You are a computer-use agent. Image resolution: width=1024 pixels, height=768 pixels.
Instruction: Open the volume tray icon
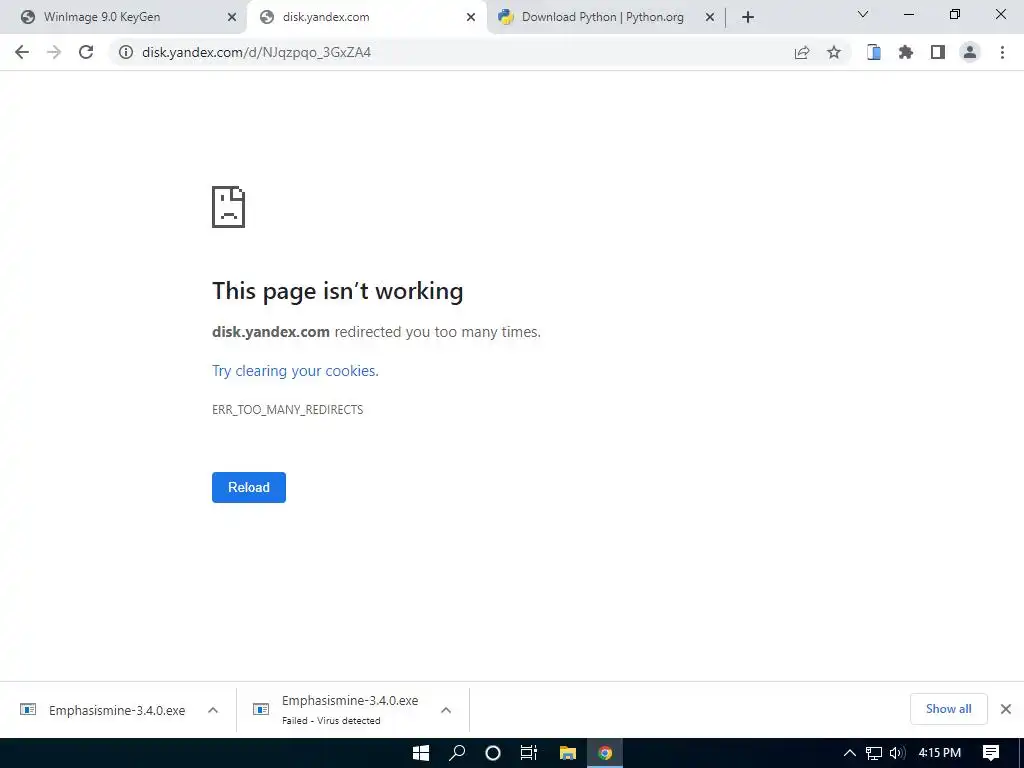(897, 753)
